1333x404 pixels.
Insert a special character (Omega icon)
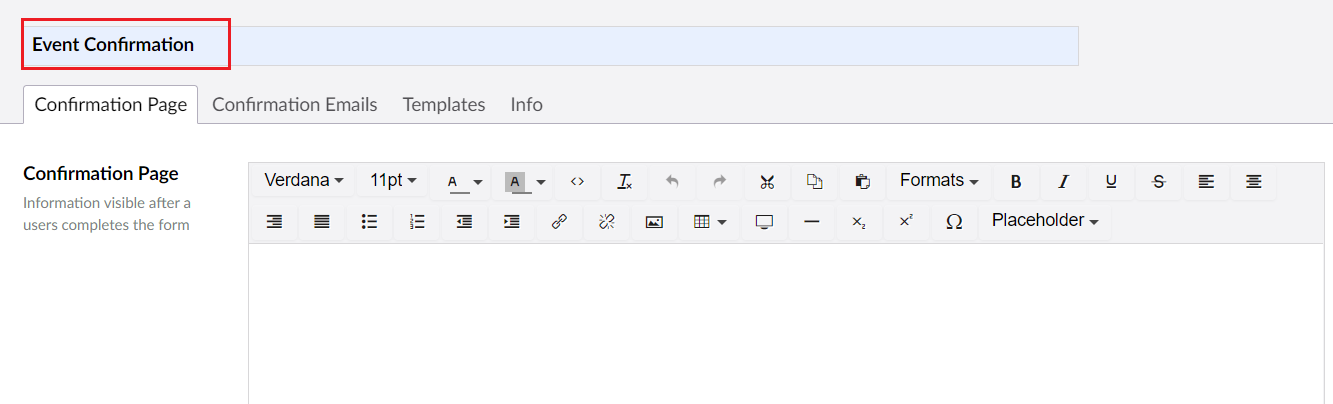coord(954,222)
